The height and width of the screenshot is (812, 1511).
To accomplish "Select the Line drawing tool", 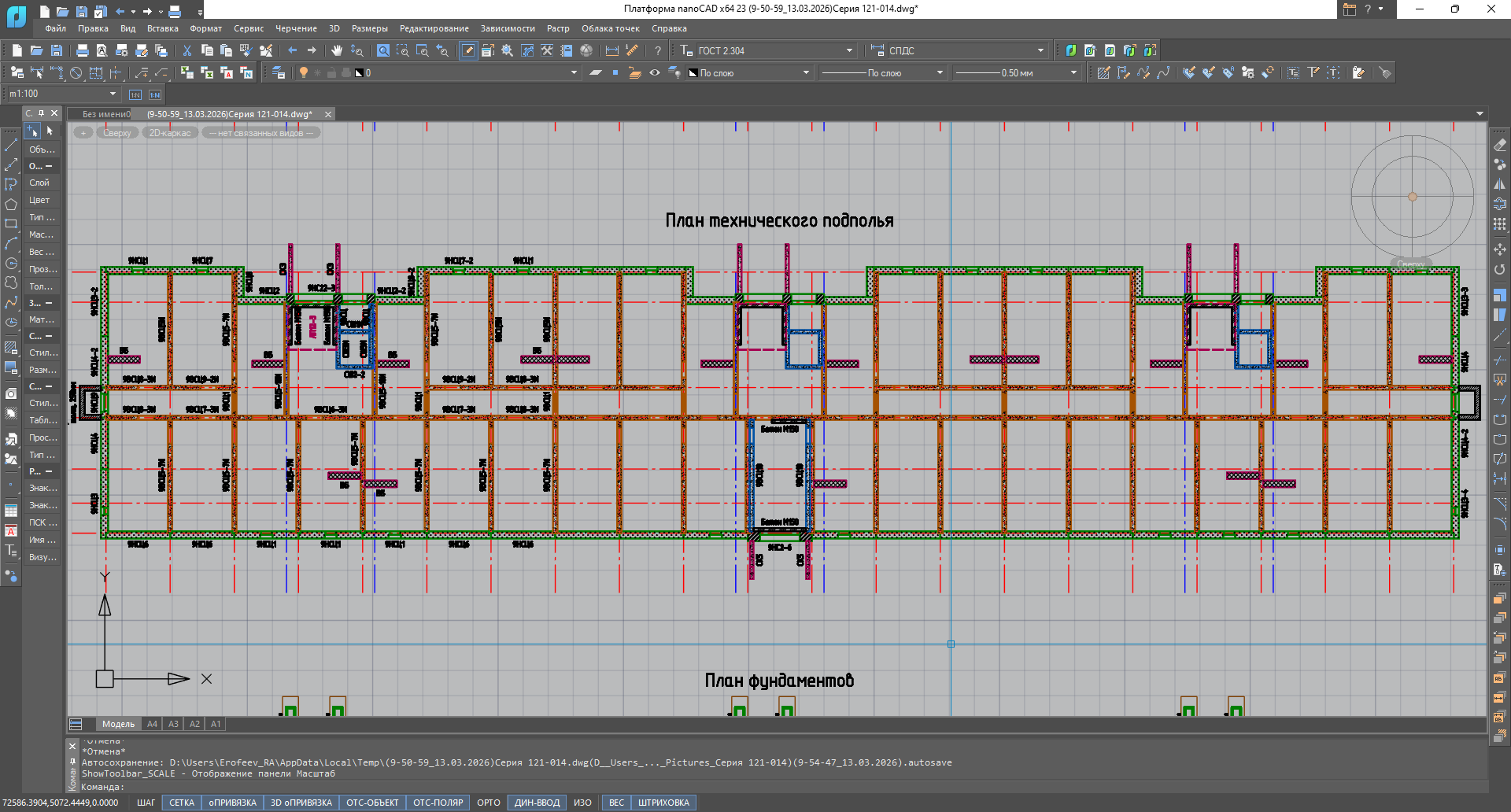I will point(11,146).
